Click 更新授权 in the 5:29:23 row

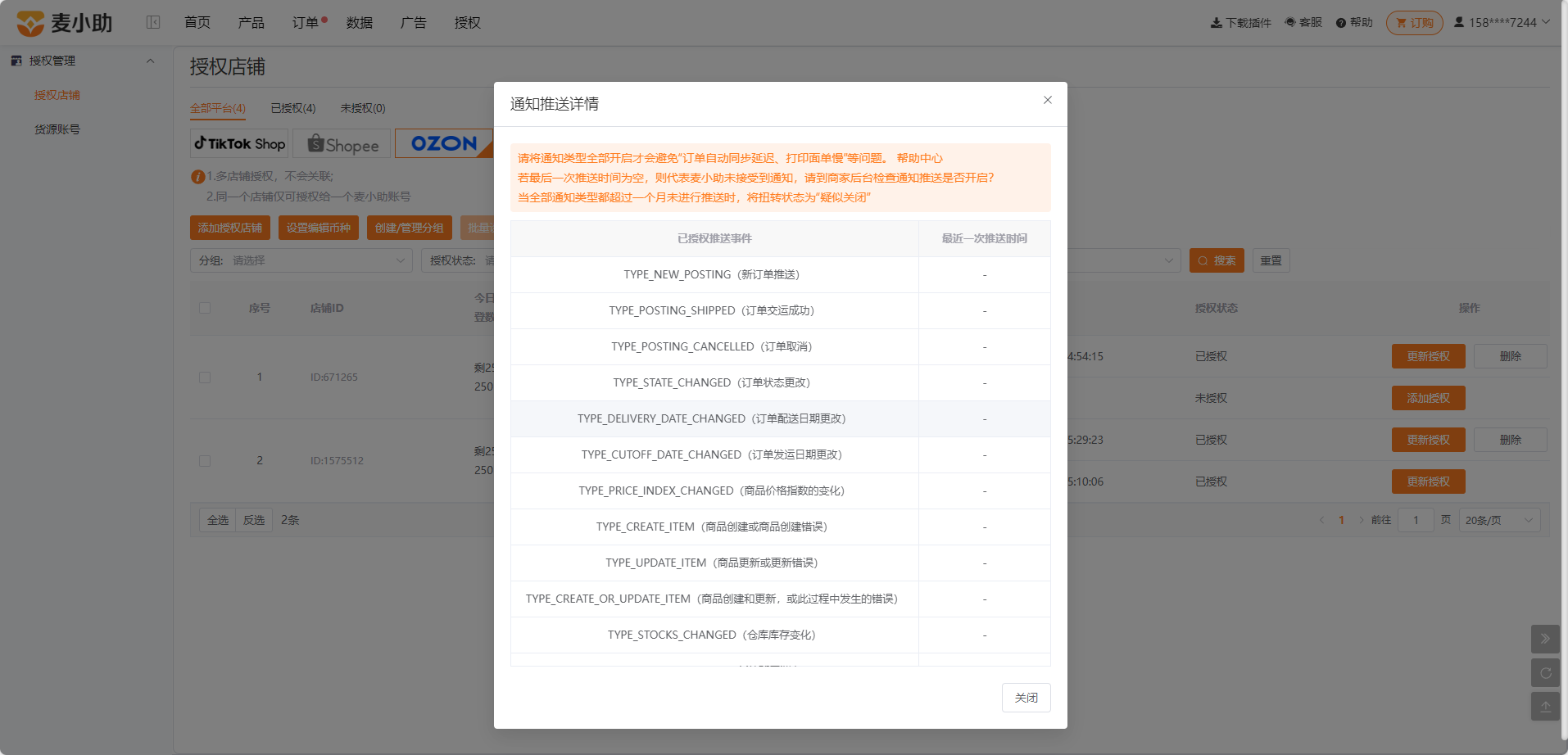click(1429, 440)
